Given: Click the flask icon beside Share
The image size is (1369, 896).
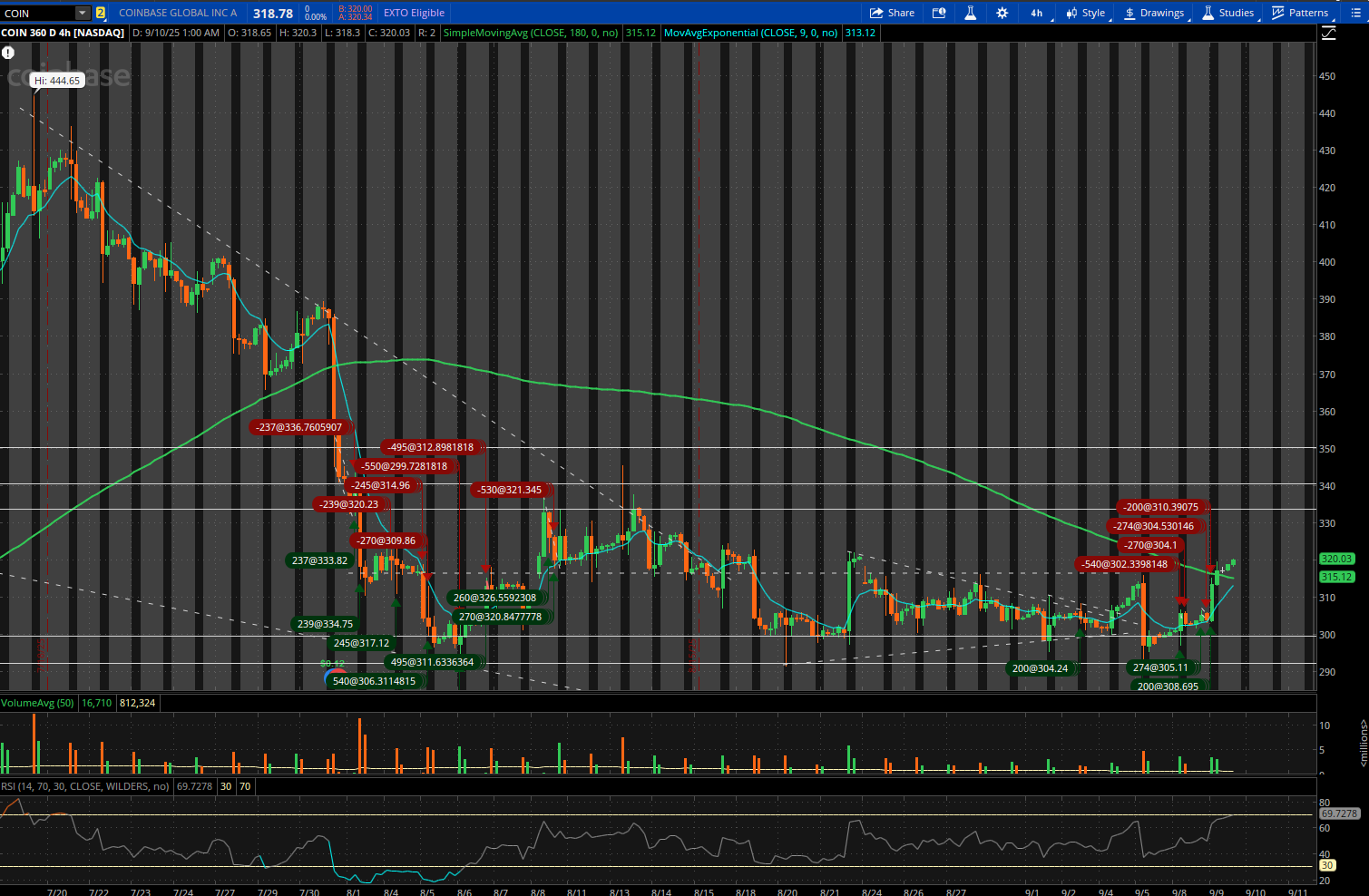Looking at the screenshot, I should click(x=970, y=13).
